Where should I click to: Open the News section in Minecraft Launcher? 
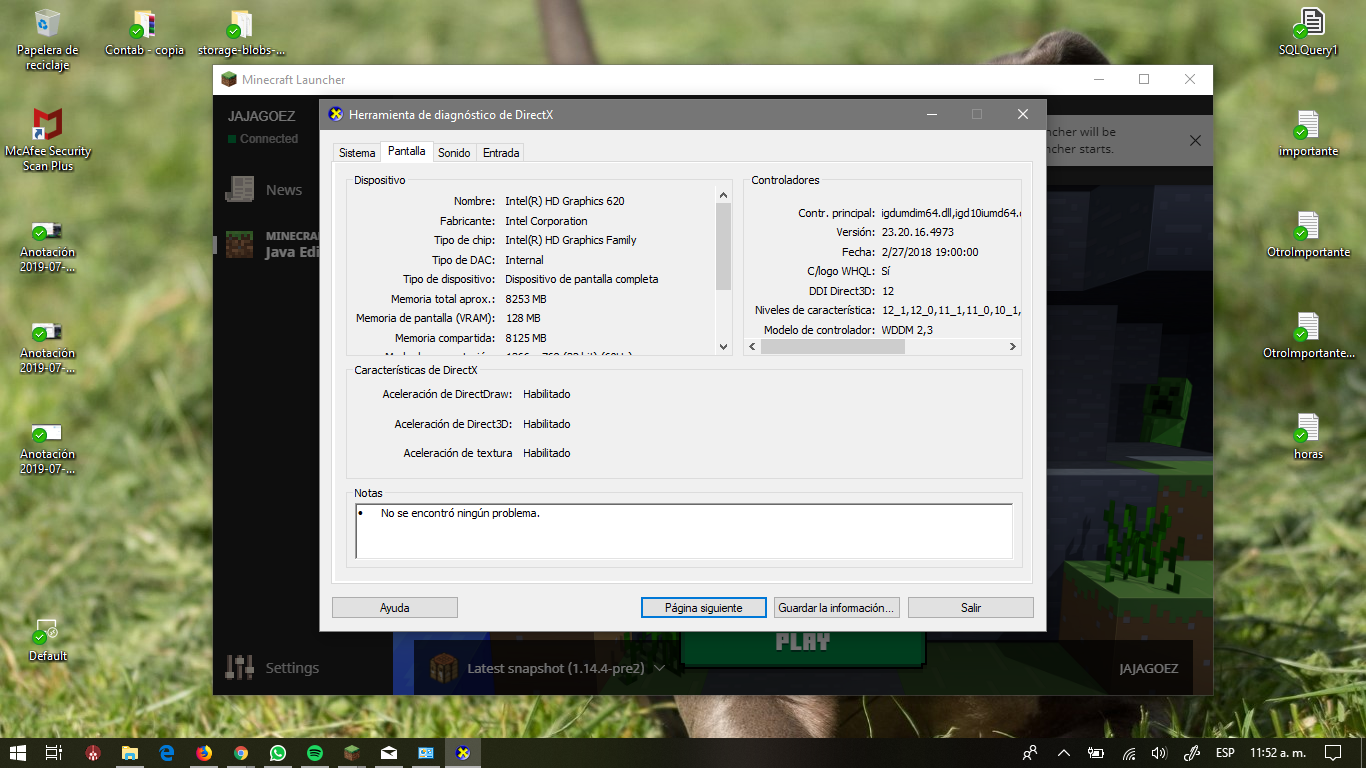[x=283, y=190]
